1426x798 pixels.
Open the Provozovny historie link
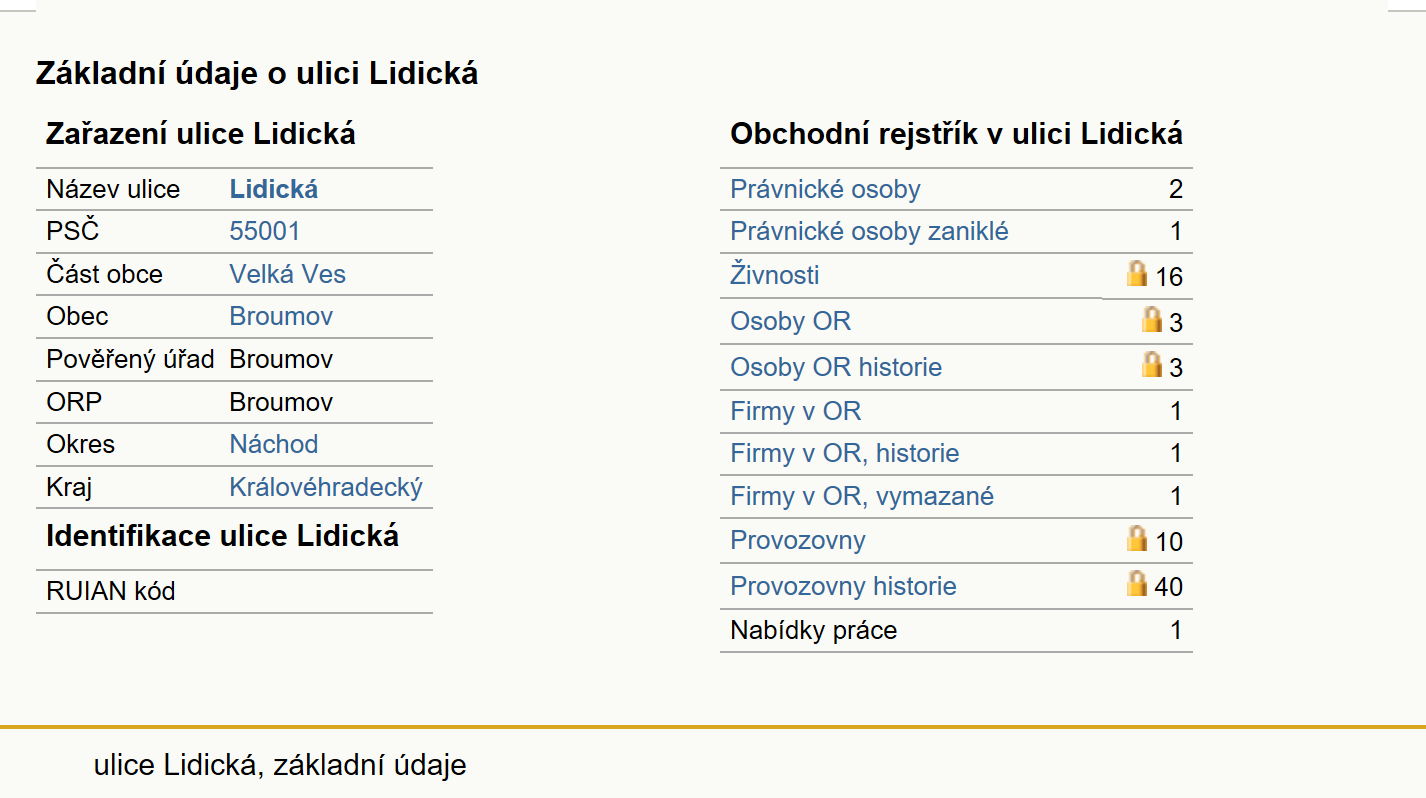(x=843, y=586)
